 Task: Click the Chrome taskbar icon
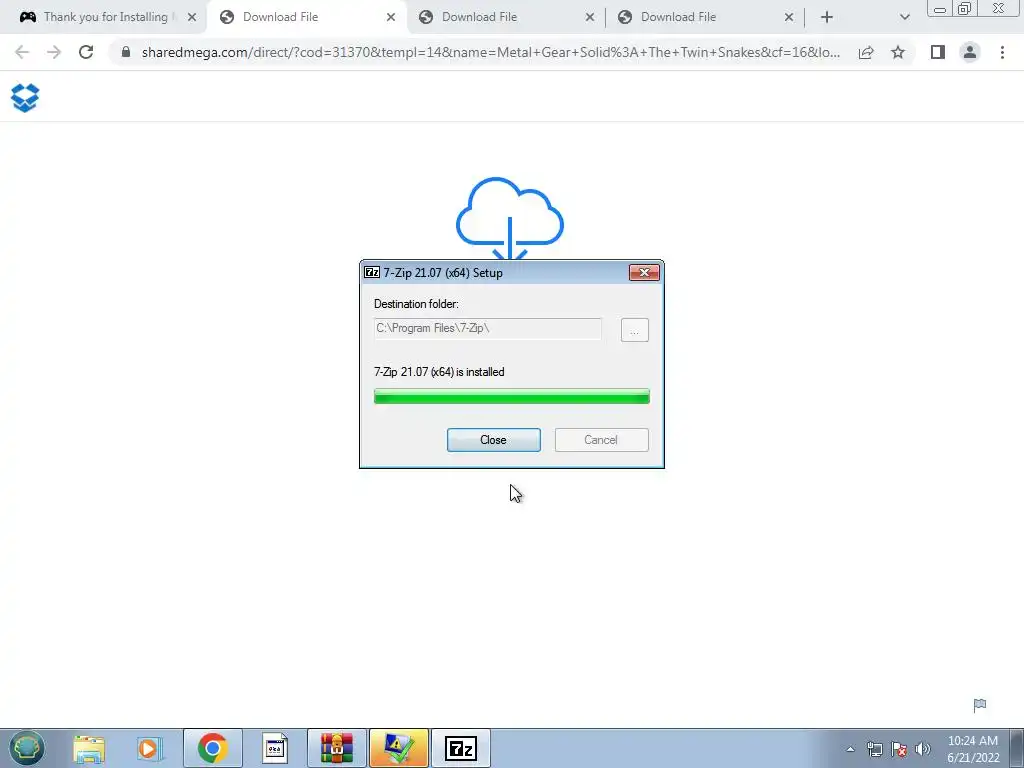pyautogui.click(x=212, y=748)
